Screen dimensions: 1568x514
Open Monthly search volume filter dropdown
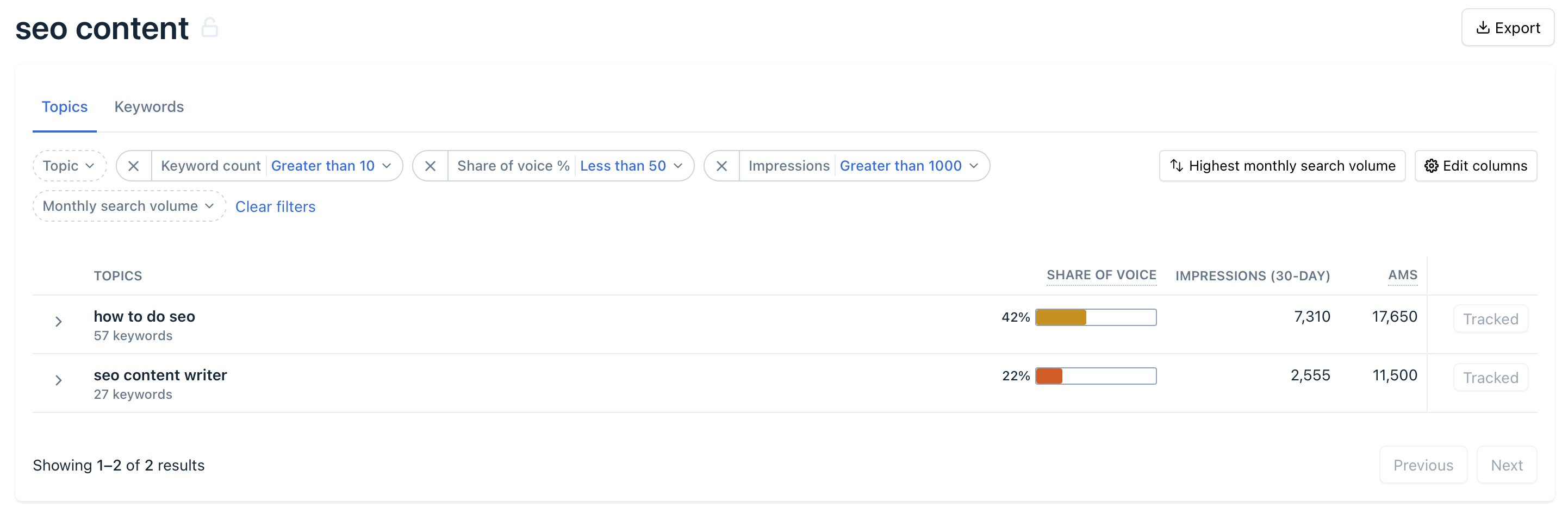(x=128, y=206)
